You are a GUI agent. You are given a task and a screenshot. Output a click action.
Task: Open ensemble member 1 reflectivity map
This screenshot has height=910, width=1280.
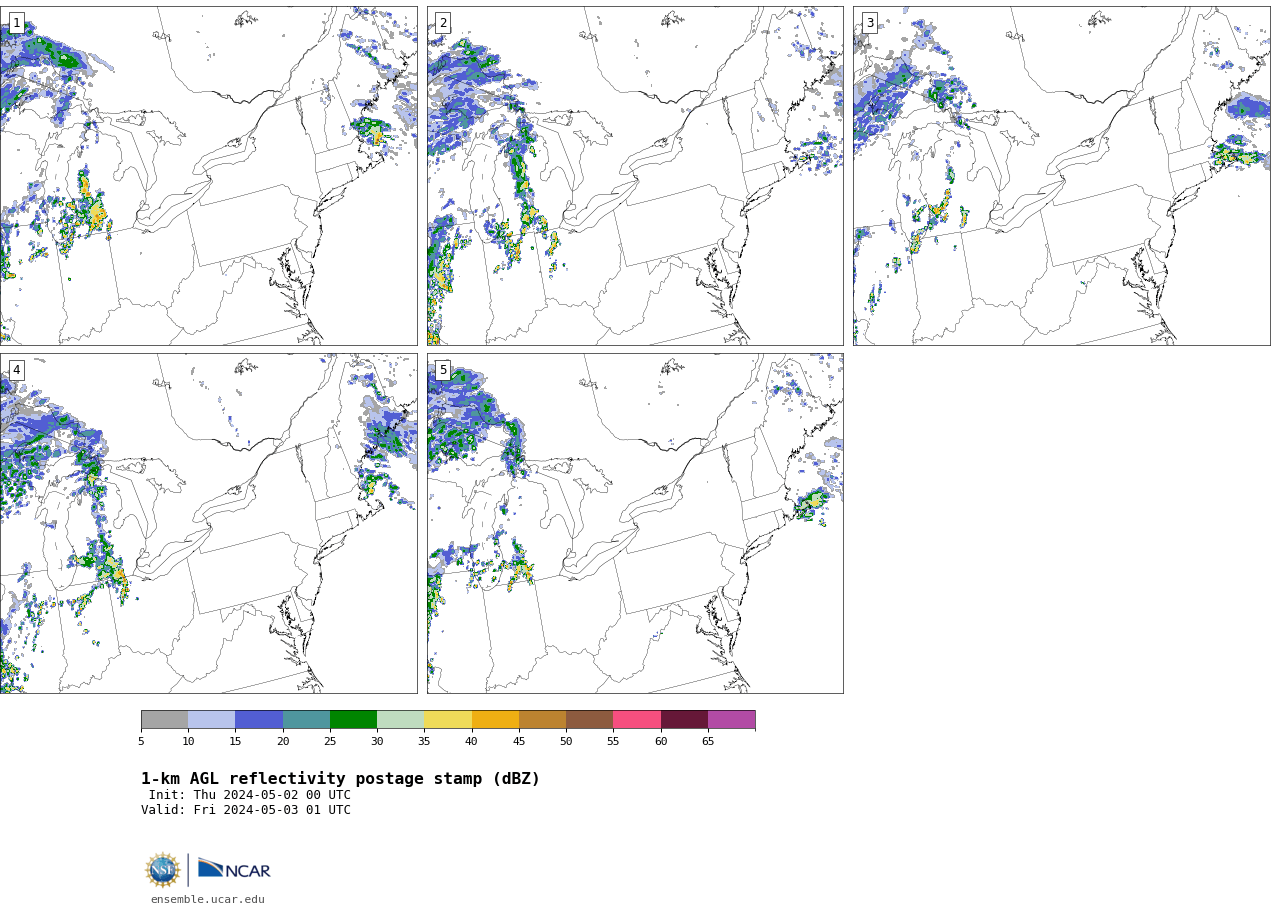pyautogui.click(x=208, y=176)
